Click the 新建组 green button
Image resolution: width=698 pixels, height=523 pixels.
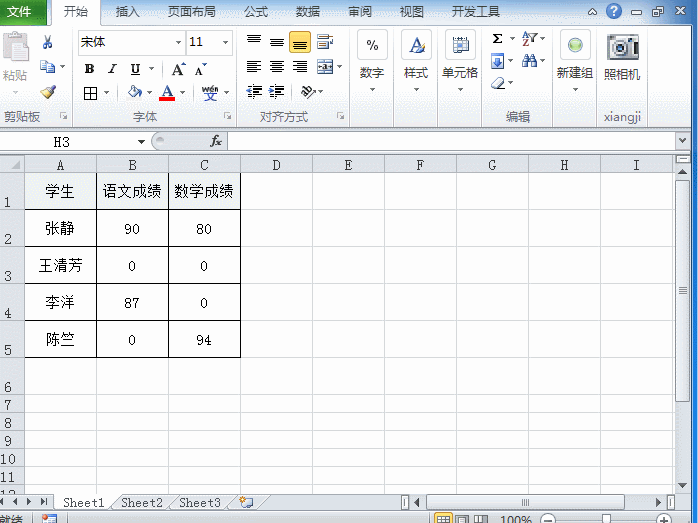pos(575,45)
